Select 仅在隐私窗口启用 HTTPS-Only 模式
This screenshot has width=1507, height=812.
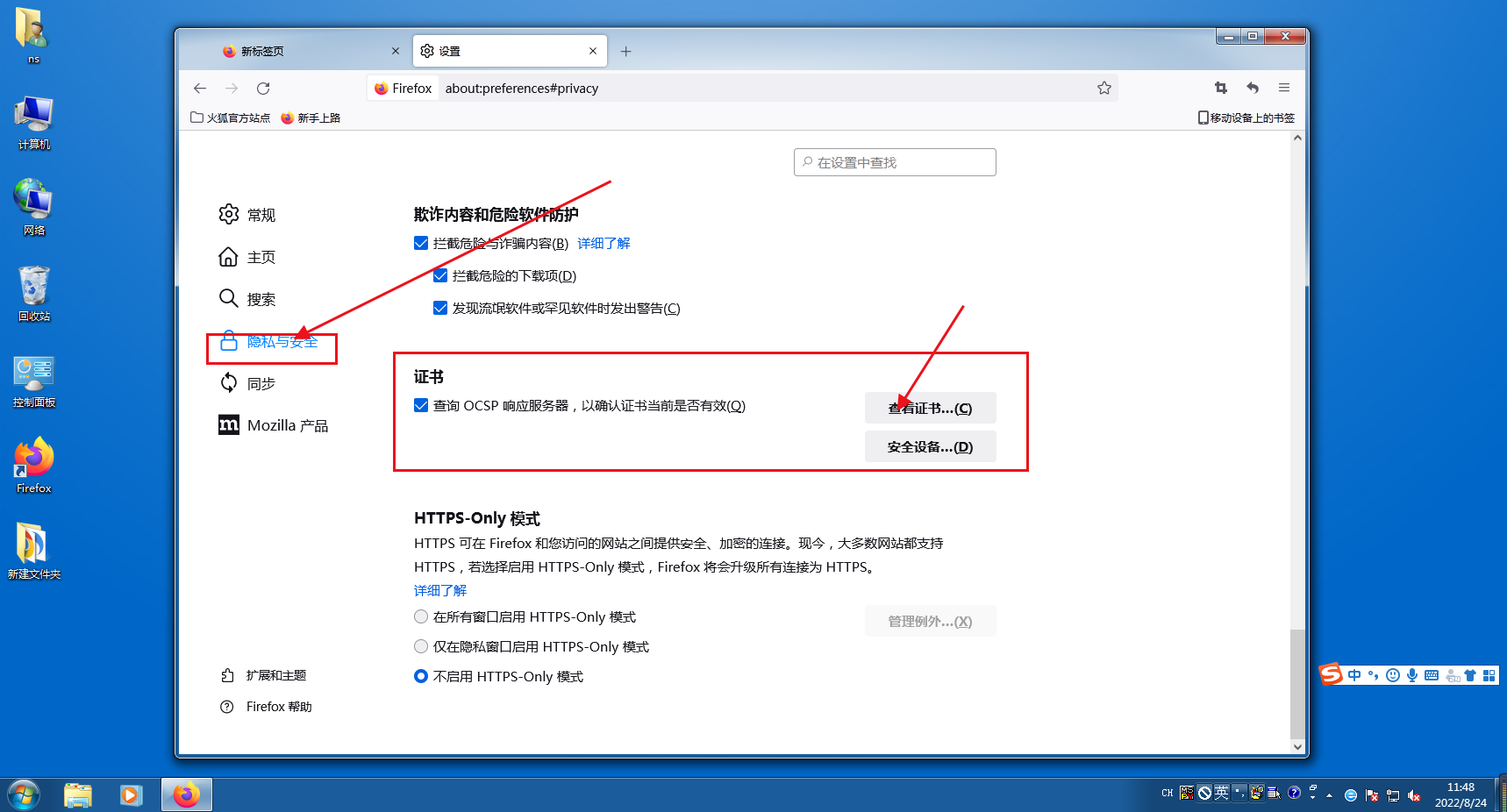click(x=421, y=646)
